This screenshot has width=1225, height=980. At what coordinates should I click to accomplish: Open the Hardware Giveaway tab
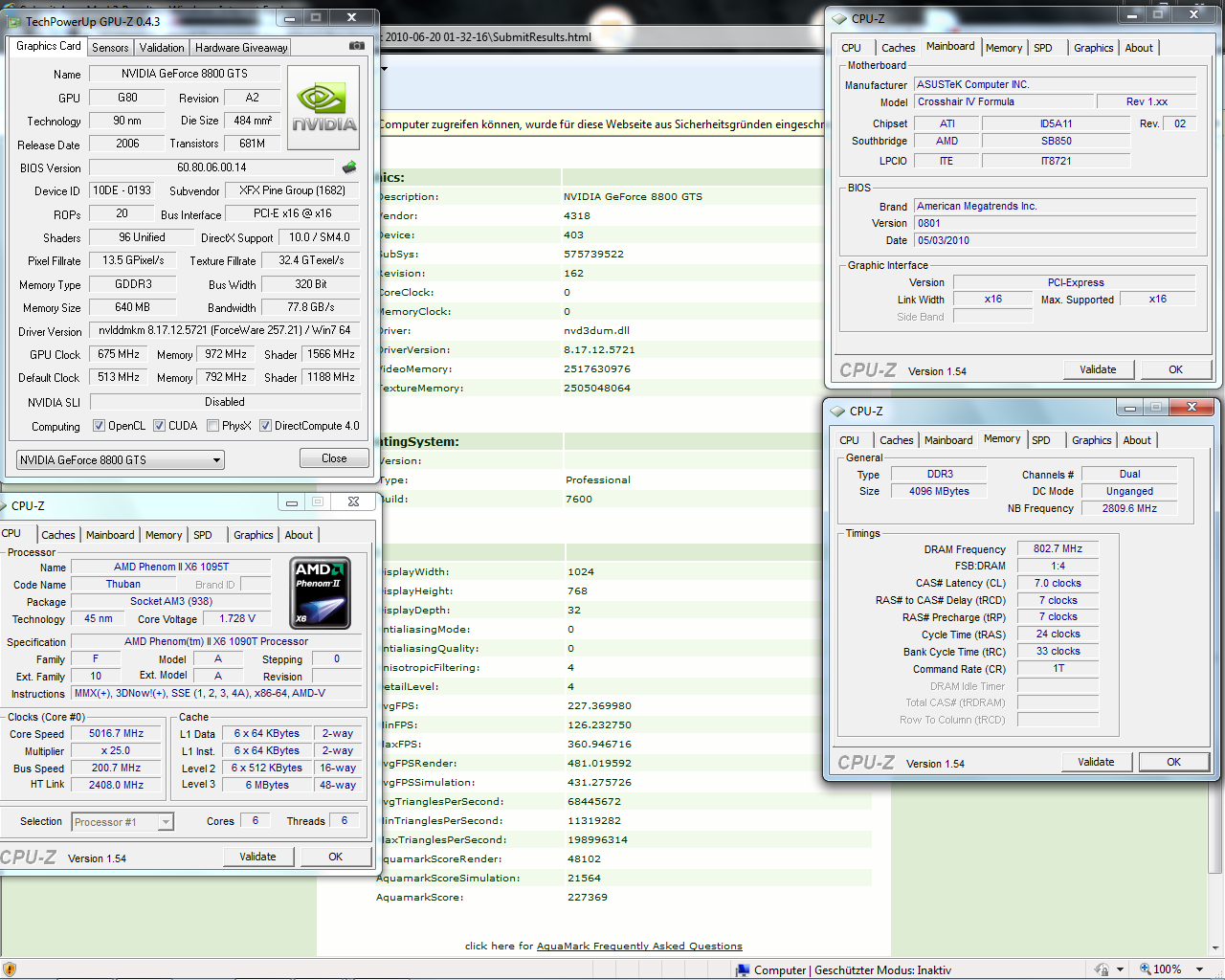[241, 48]
